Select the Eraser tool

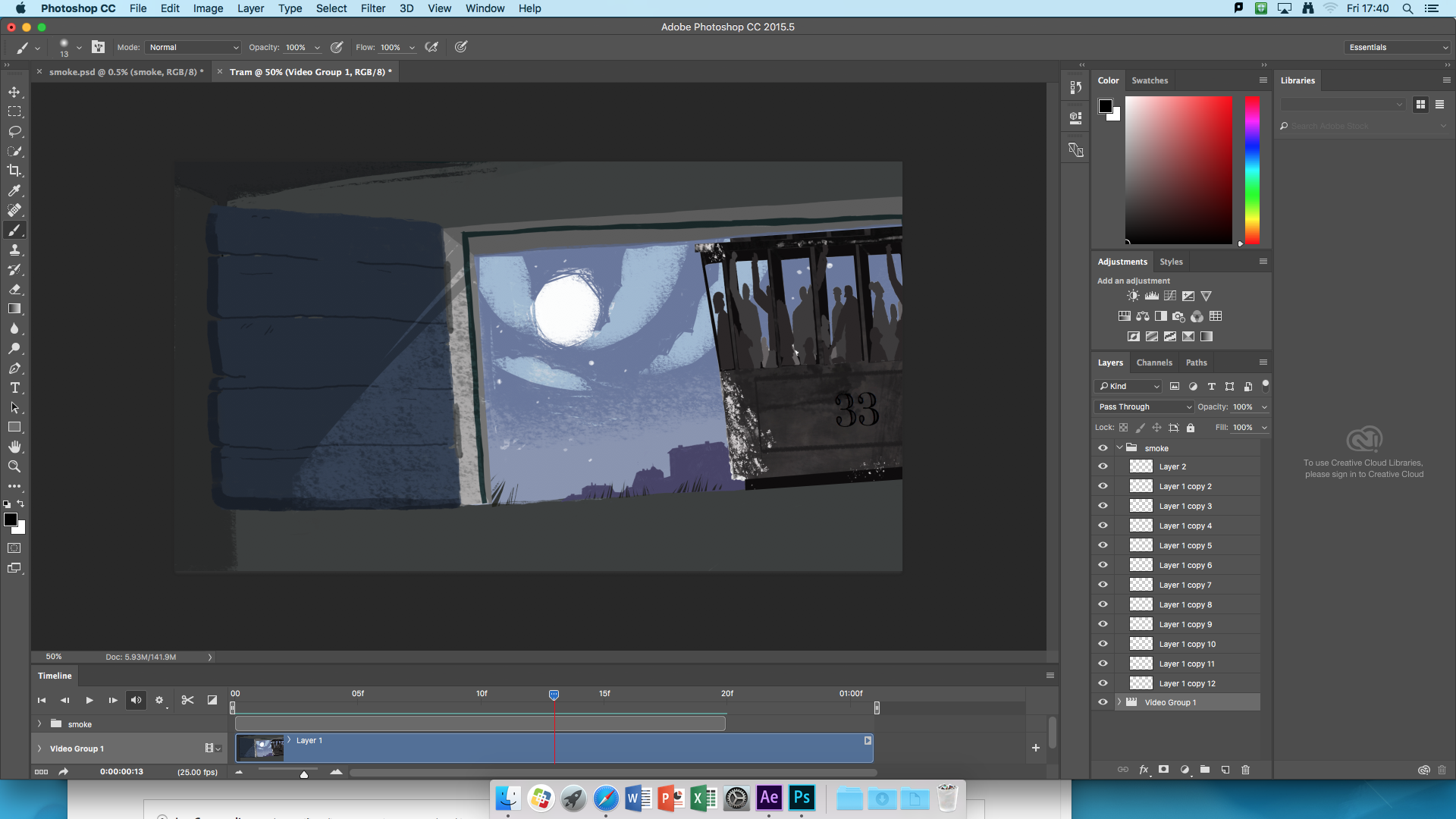[14, 289]
